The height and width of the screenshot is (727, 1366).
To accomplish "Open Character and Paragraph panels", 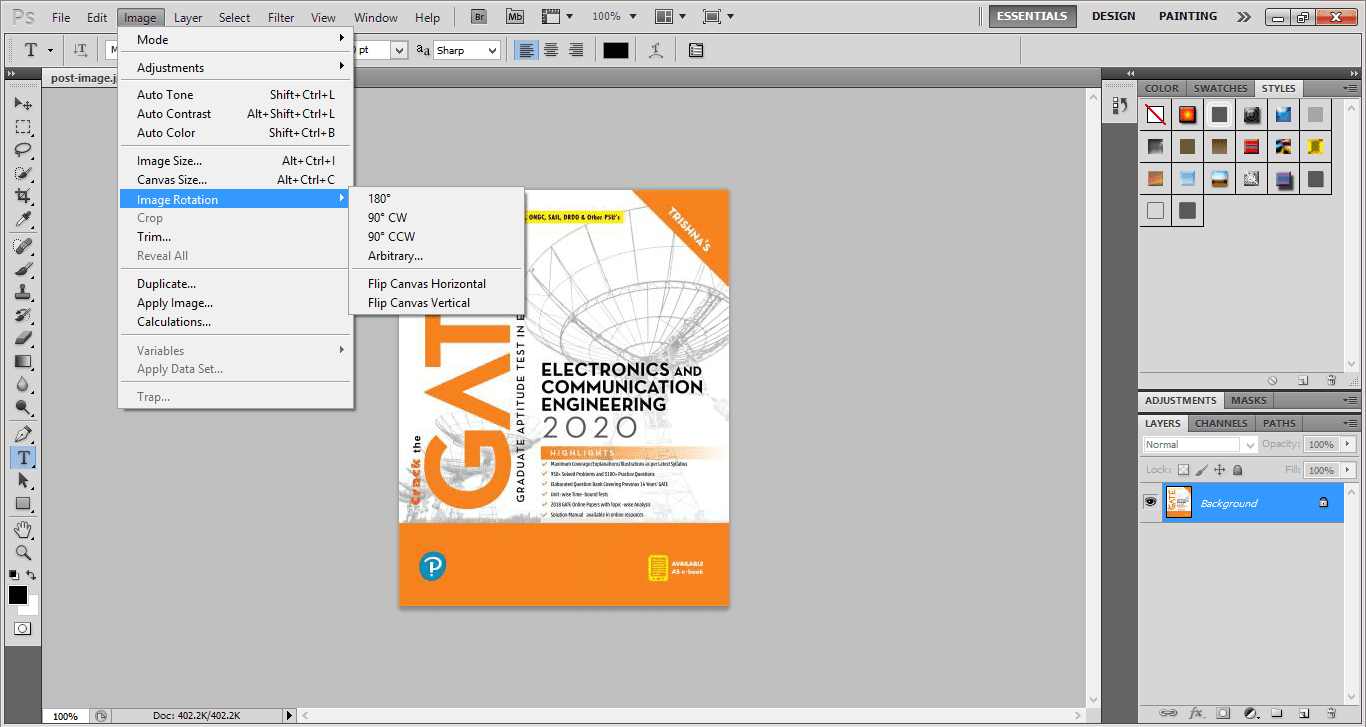I will [696, 50].
